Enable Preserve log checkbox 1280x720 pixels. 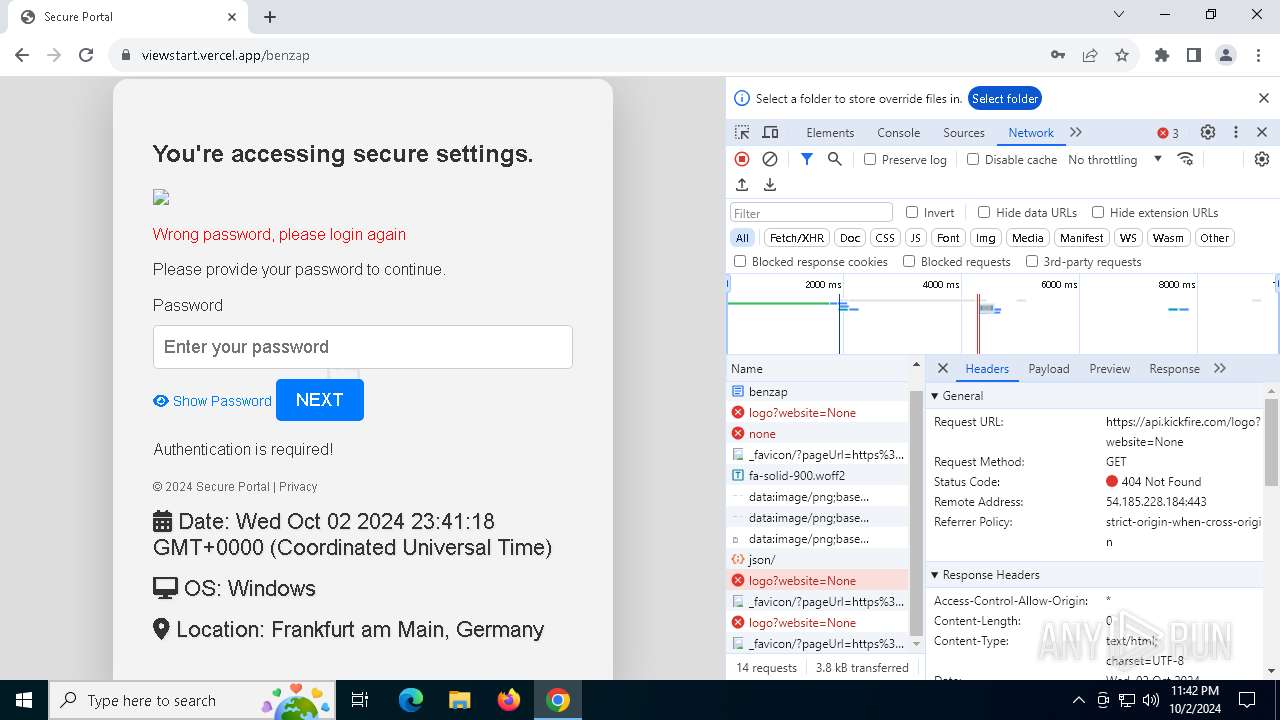coord(870,159)
